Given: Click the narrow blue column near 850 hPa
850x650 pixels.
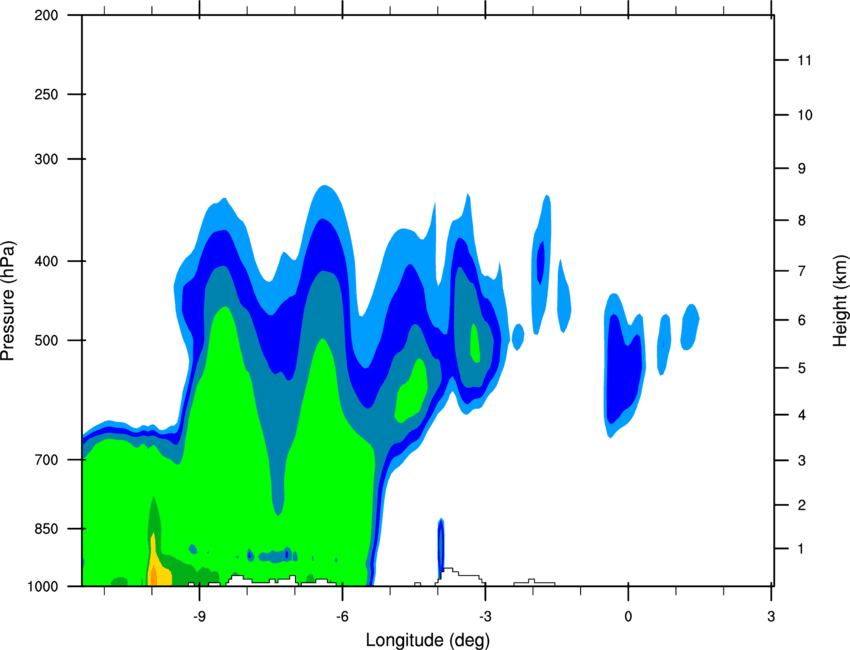Looking at the screenshot, I should tap(441, 548).
